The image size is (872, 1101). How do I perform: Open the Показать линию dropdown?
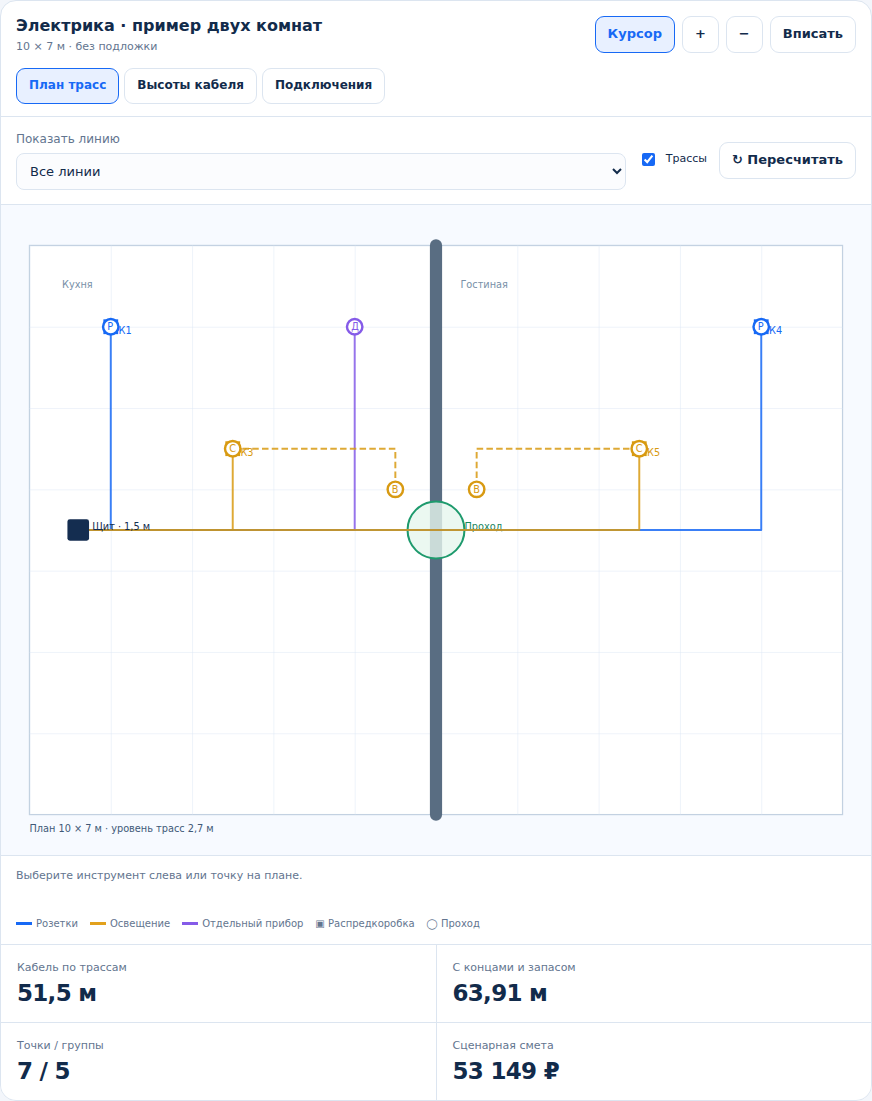[x=321, y=172]
